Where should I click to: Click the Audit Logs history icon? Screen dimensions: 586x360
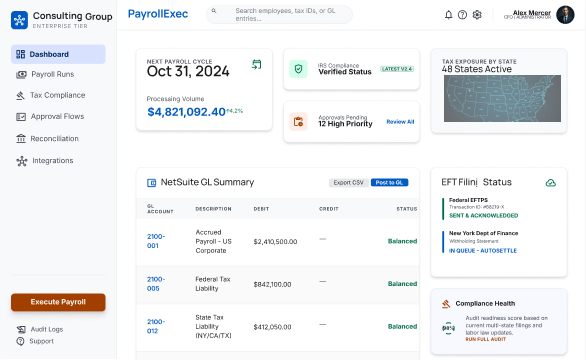pos(21,329)
